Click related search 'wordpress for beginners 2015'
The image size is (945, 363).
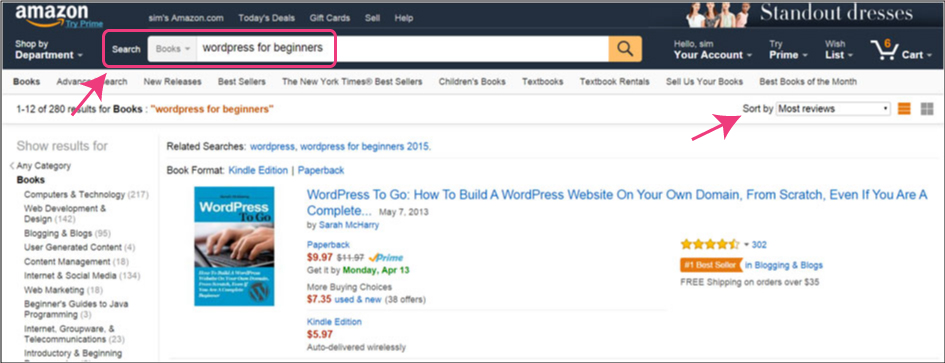[366, 146]
